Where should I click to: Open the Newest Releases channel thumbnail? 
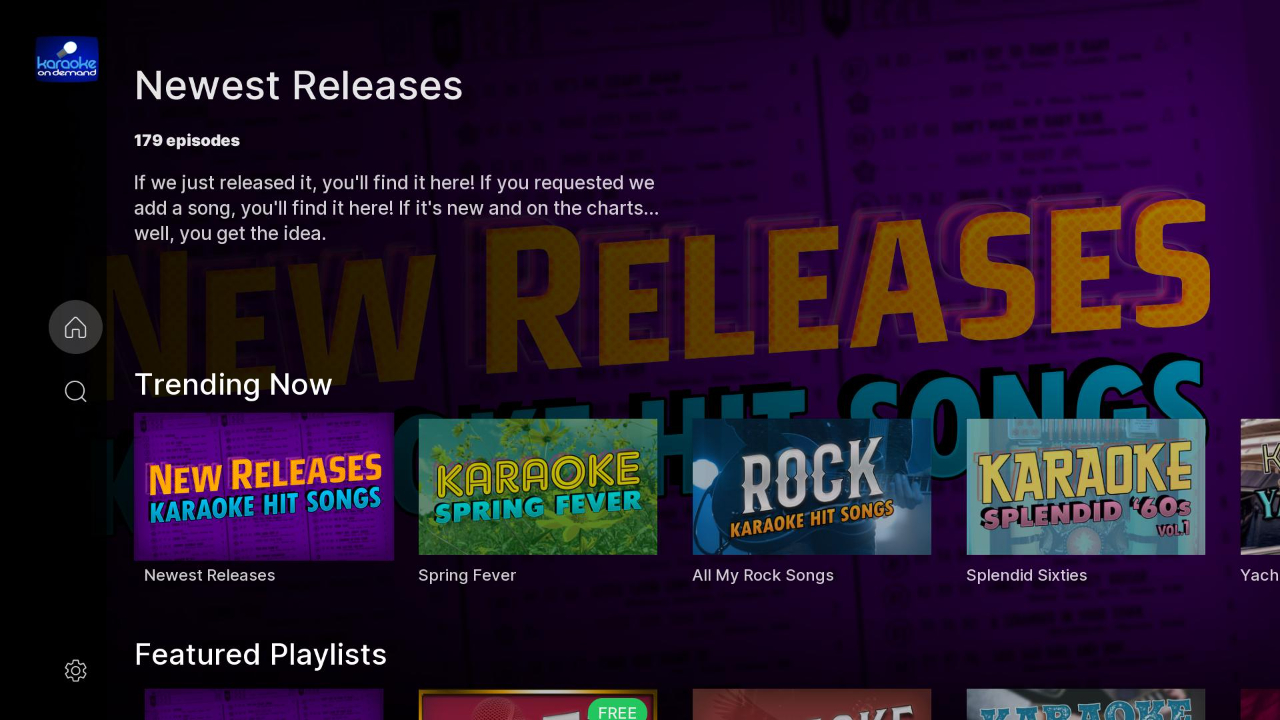click(x=263, y=486)
